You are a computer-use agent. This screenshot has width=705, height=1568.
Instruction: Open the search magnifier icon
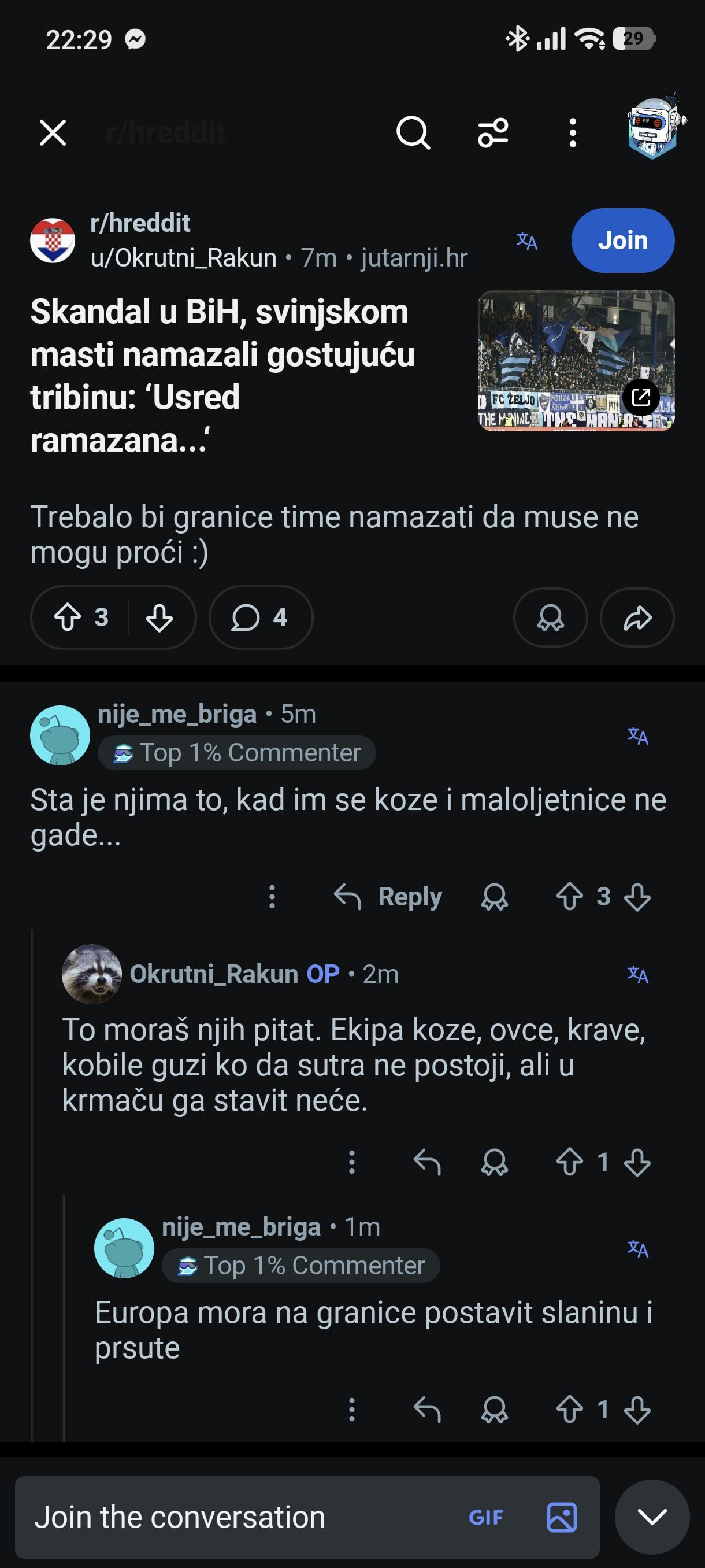point(413,133)
